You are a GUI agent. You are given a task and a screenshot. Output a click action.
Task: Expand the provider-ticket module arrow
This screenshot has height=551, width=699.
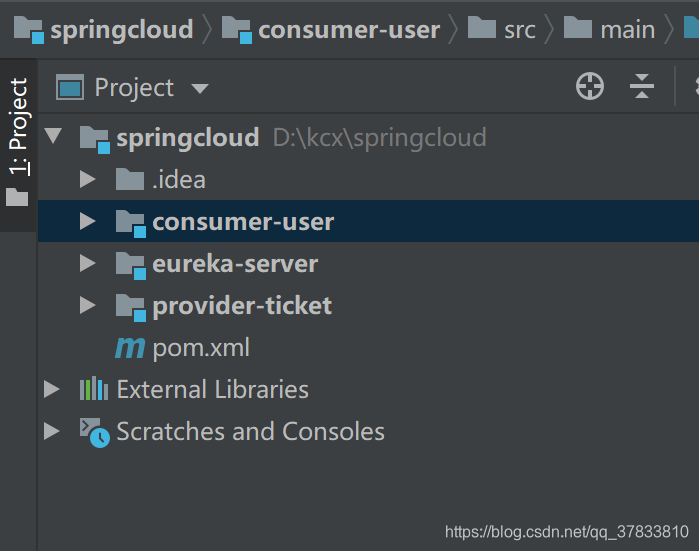point(87,305)
